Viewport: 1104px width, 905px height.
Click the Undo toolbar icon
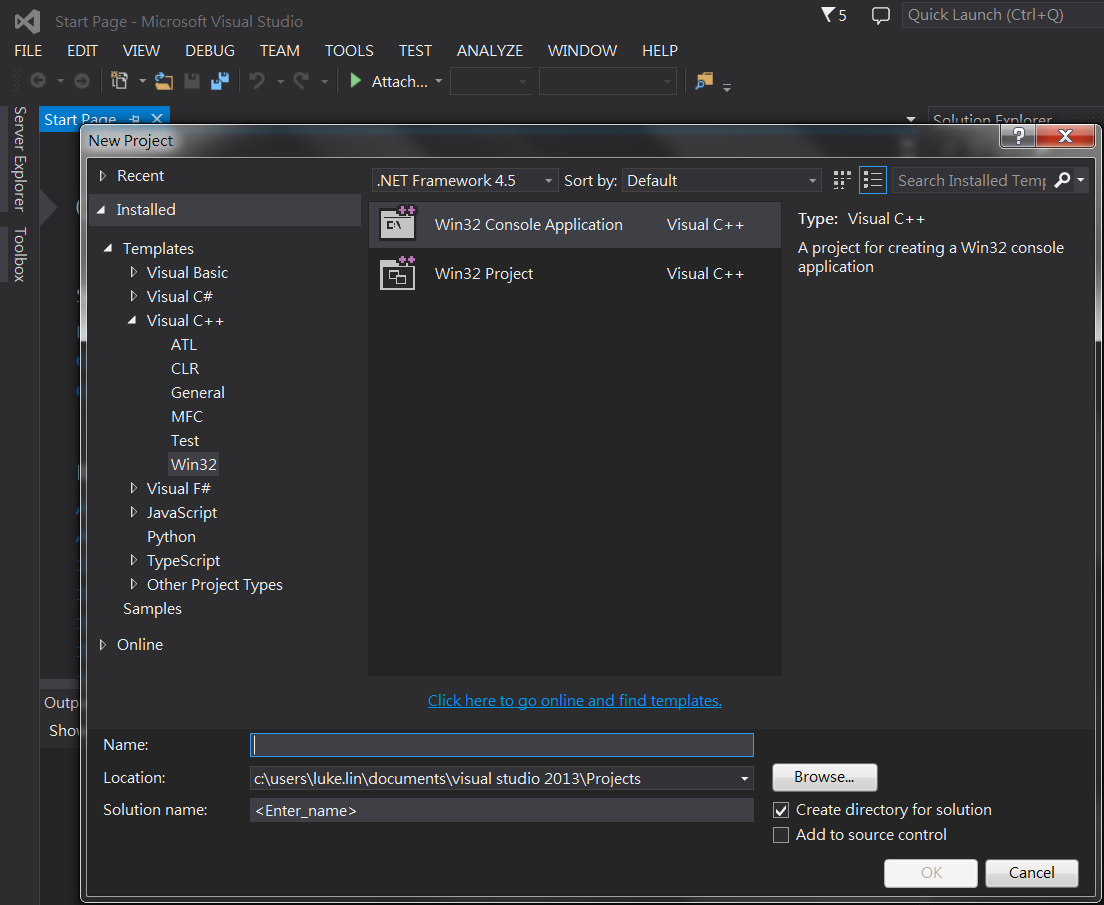pyautogui.click(x=257, y=82)
